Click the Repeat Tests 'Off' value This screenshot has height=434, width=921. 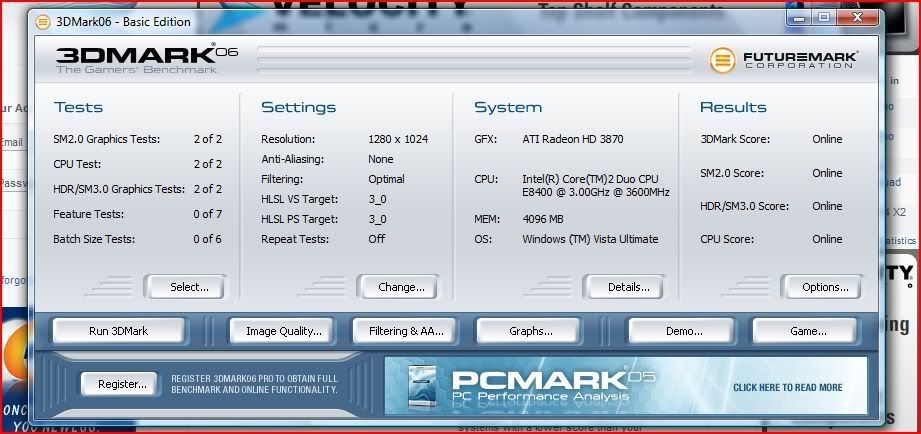pyautogui.click(x=377, y=239)
